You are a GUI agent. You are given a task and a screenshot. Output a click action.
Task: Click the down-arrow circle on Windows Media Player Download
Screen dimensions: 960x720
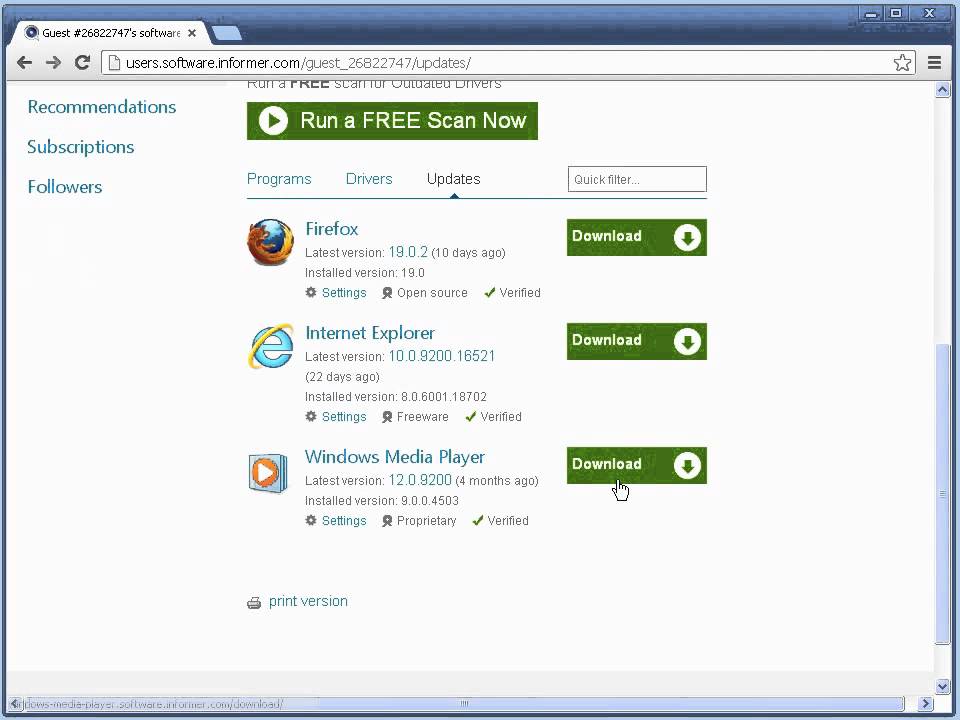[687, 465]
